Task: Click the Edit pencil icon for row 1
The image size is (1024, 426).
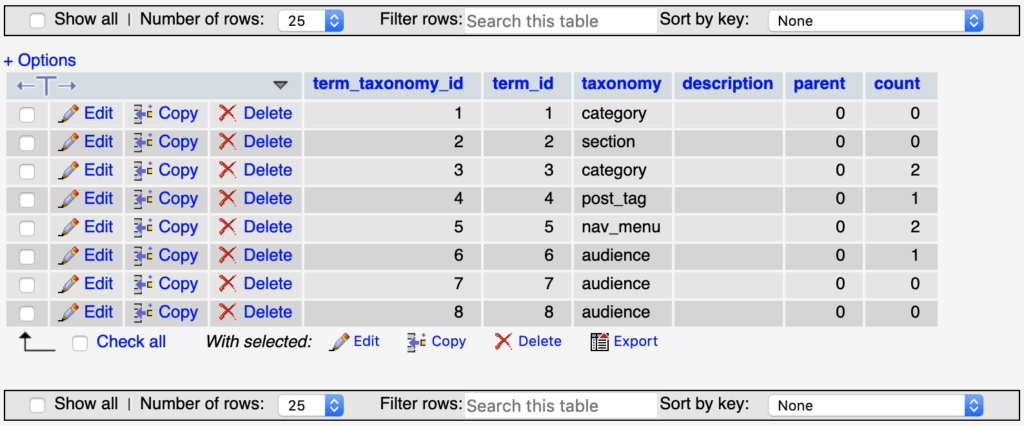Action: [x=69, y=114]
